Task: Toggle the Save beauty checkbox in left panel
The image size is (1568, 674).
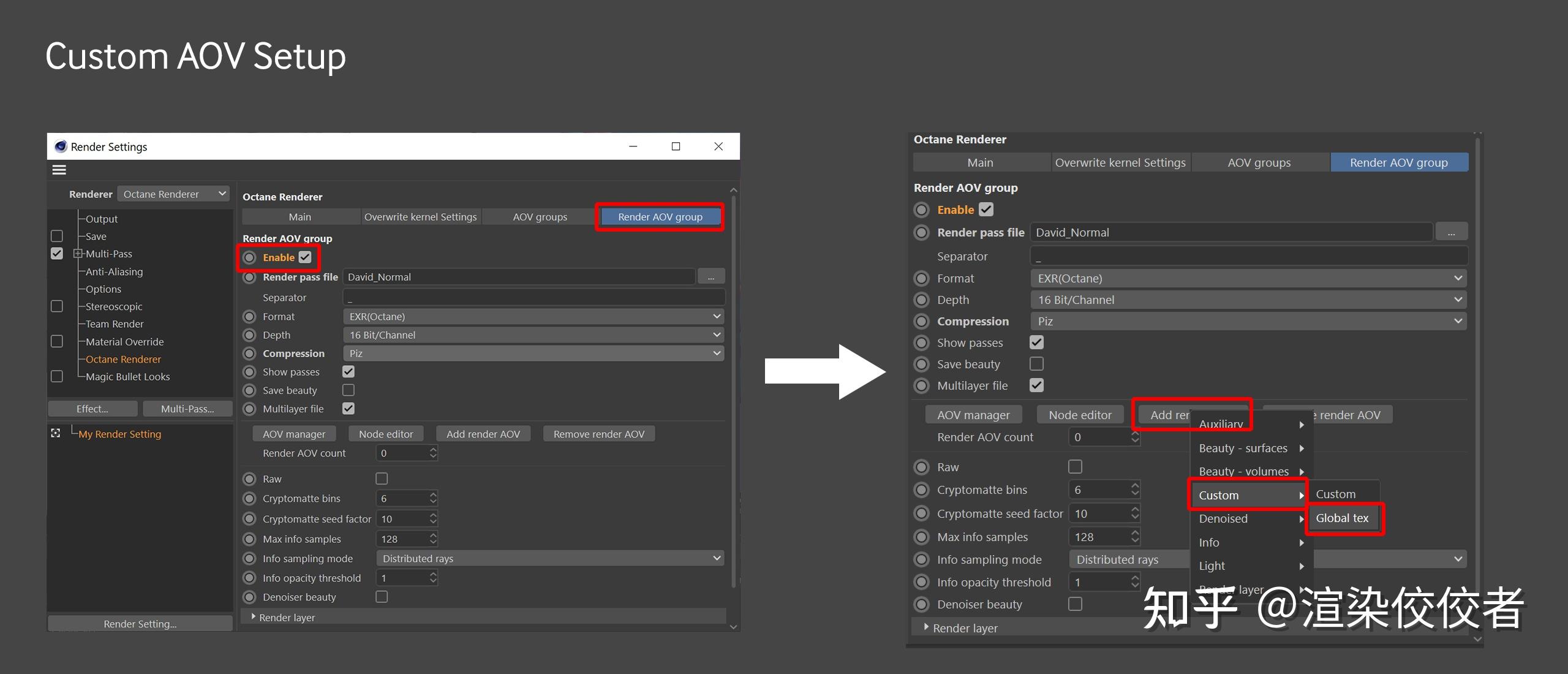Action: tap(349, 390)
